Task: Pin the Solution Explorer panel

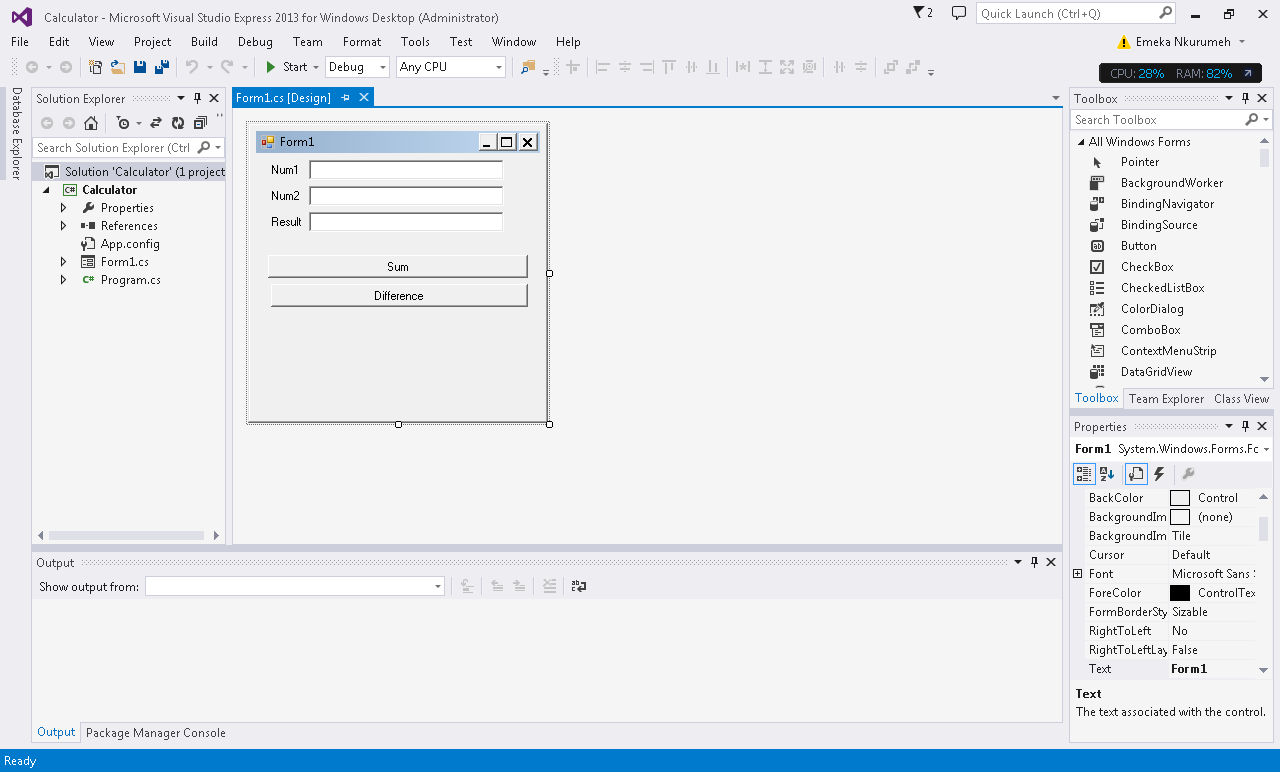Action: click(x=197, y=98)
